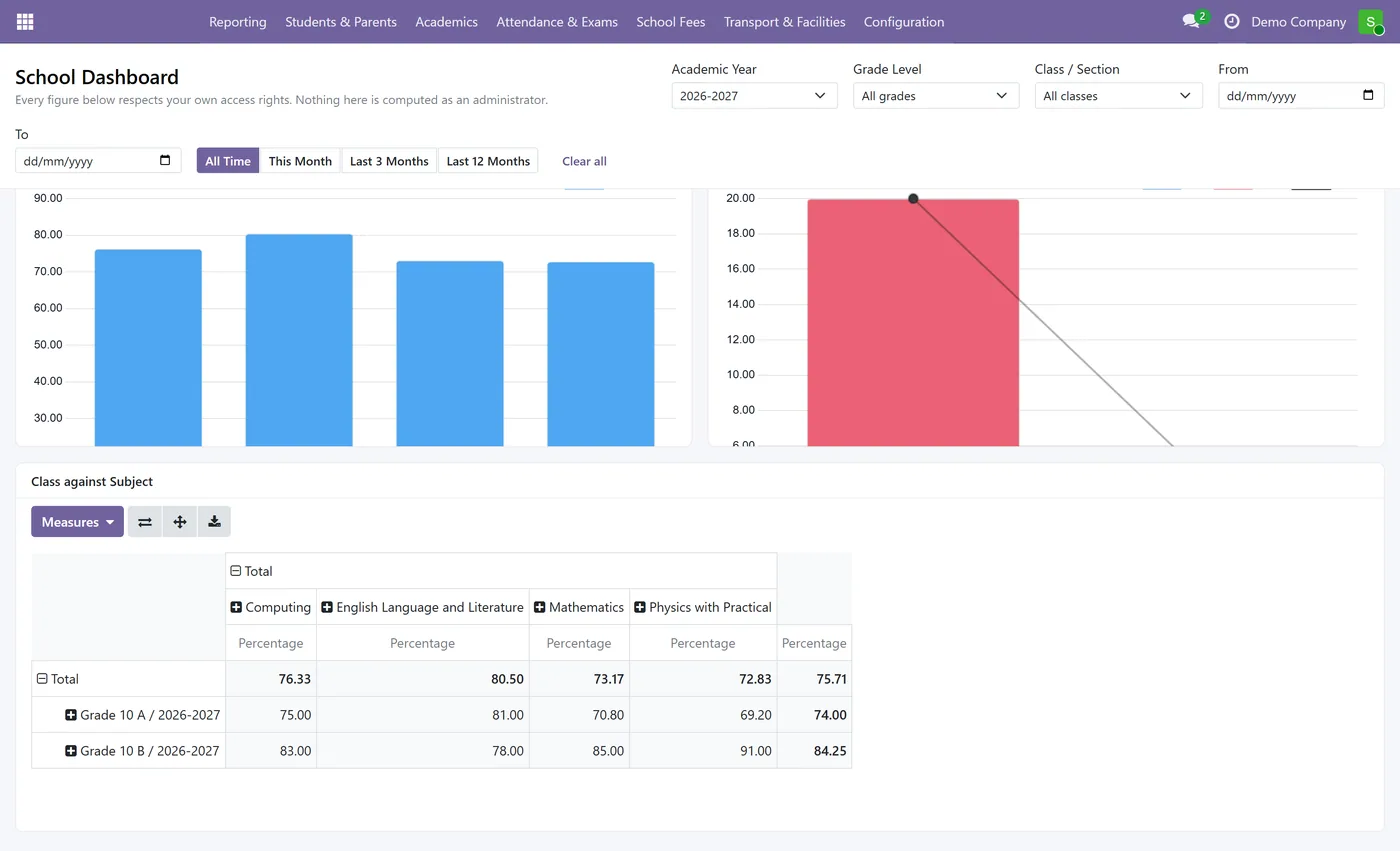Expand the Mathematics column header
The image size is (1400, 851).
[579, 607]
